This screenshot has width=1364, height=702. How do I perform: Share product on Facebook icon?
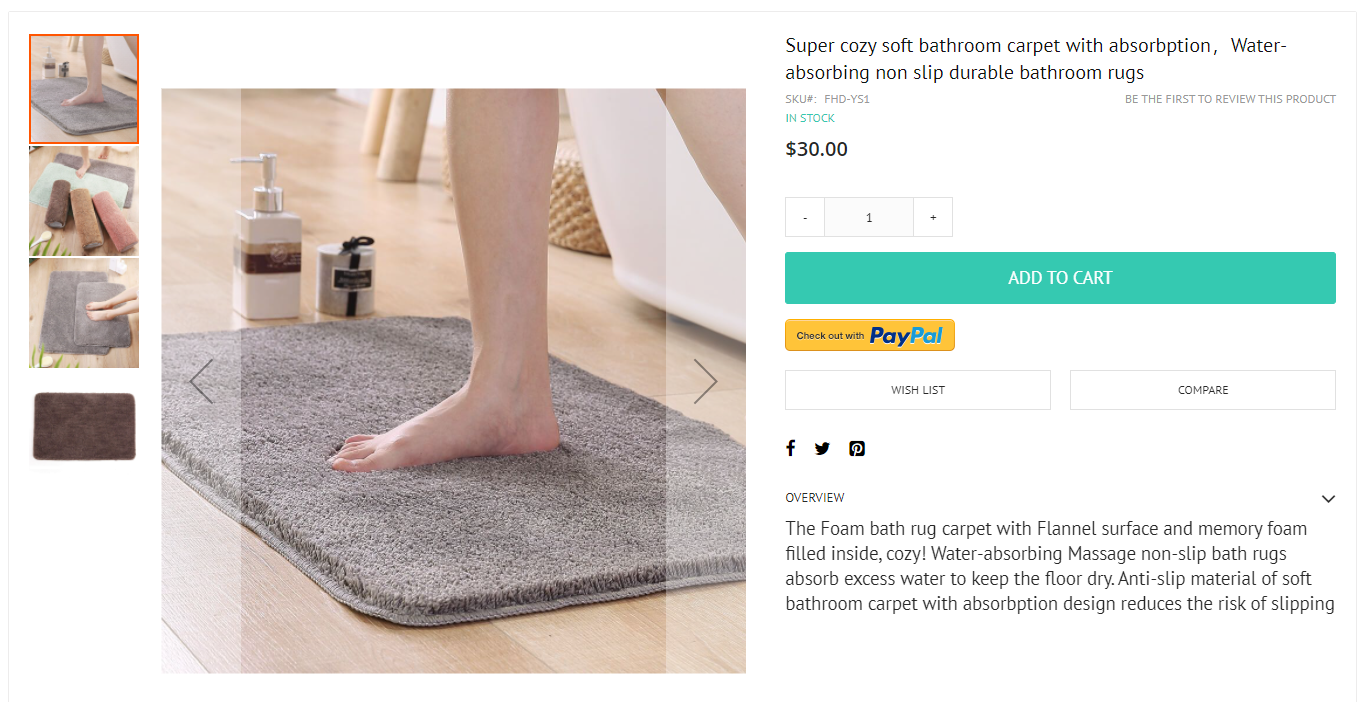click(790, 448)
